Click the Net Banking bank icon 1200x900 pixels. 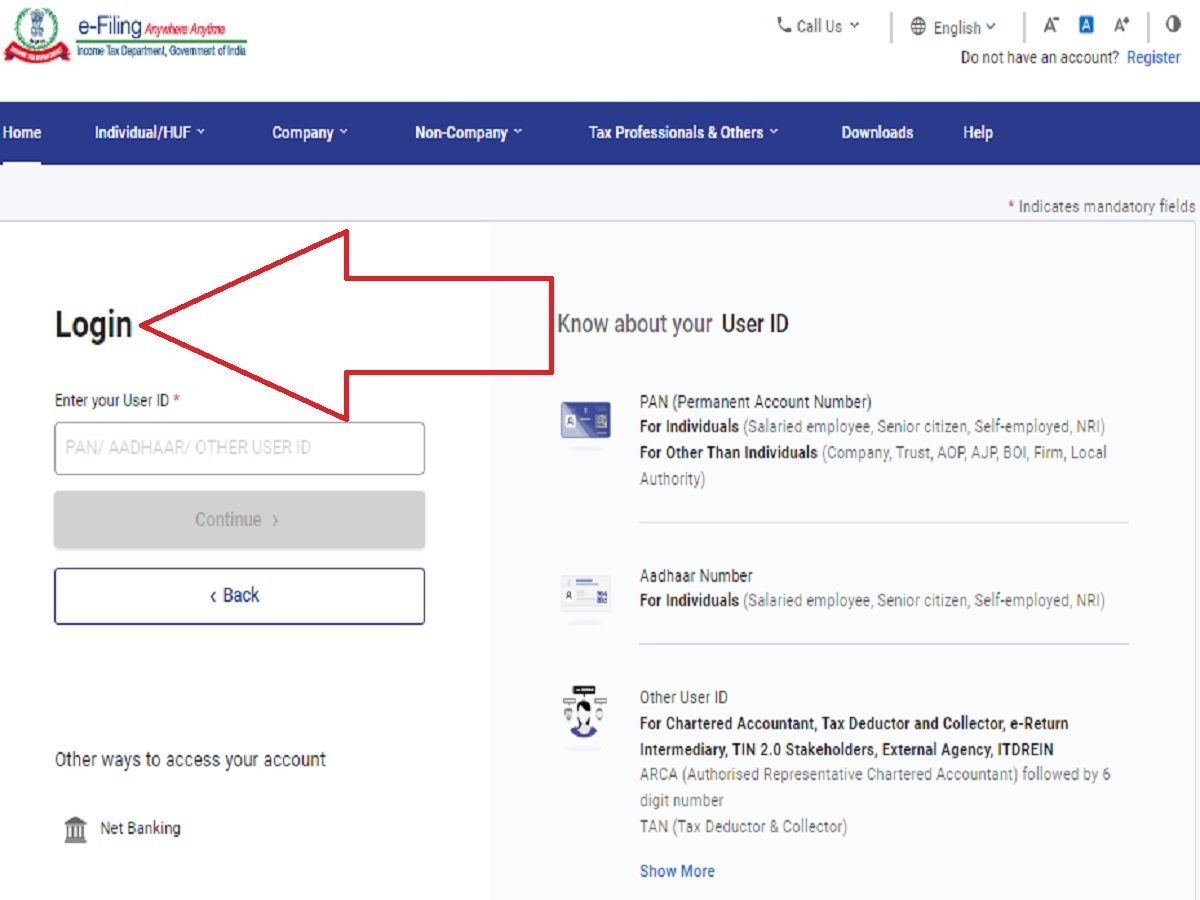point(74,828)
